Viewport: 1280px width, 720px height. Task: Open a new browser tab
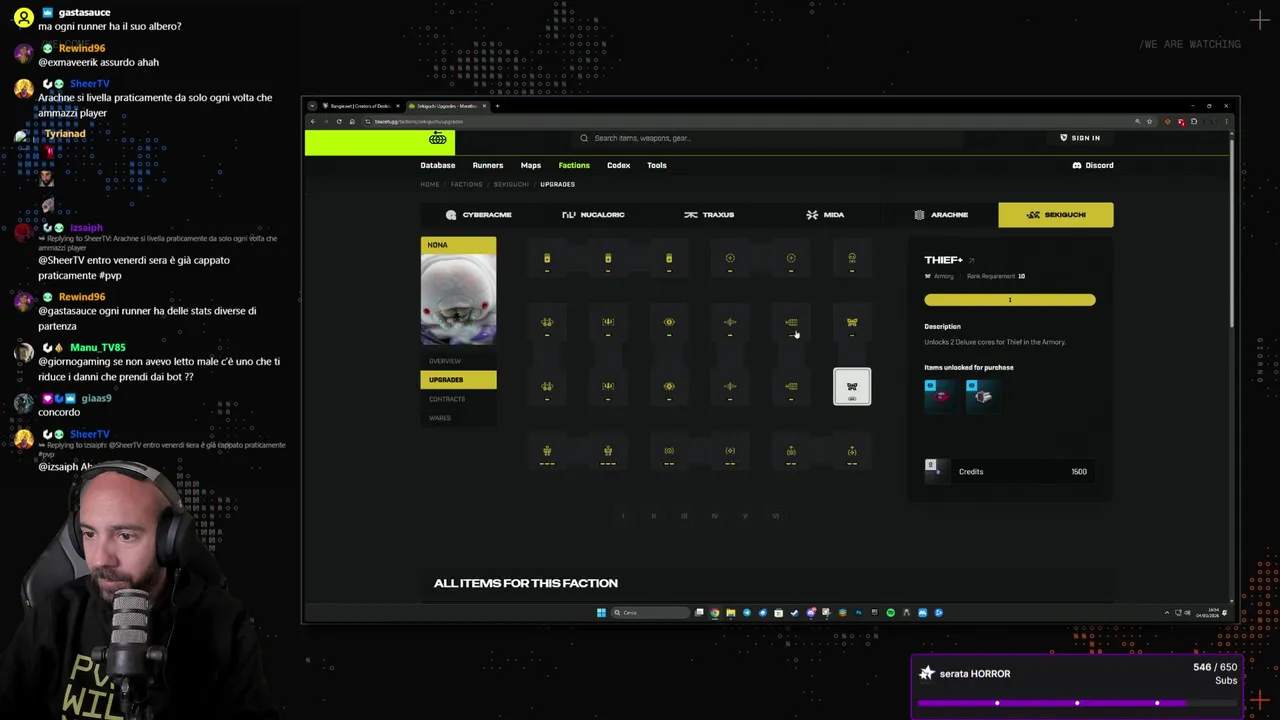pyautogui.click(x=497, y=106)
